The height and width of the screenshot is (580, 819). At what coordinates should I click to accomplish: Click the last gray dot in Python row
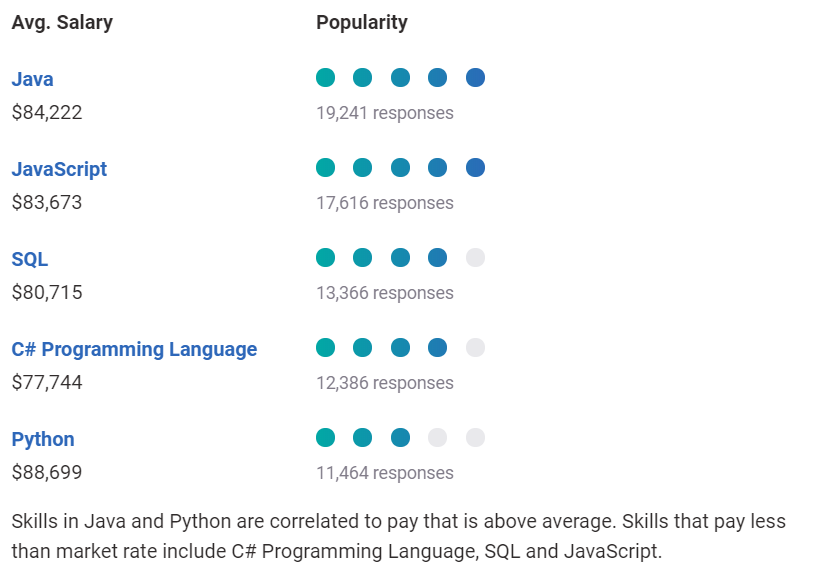click(x=475, y=437)
